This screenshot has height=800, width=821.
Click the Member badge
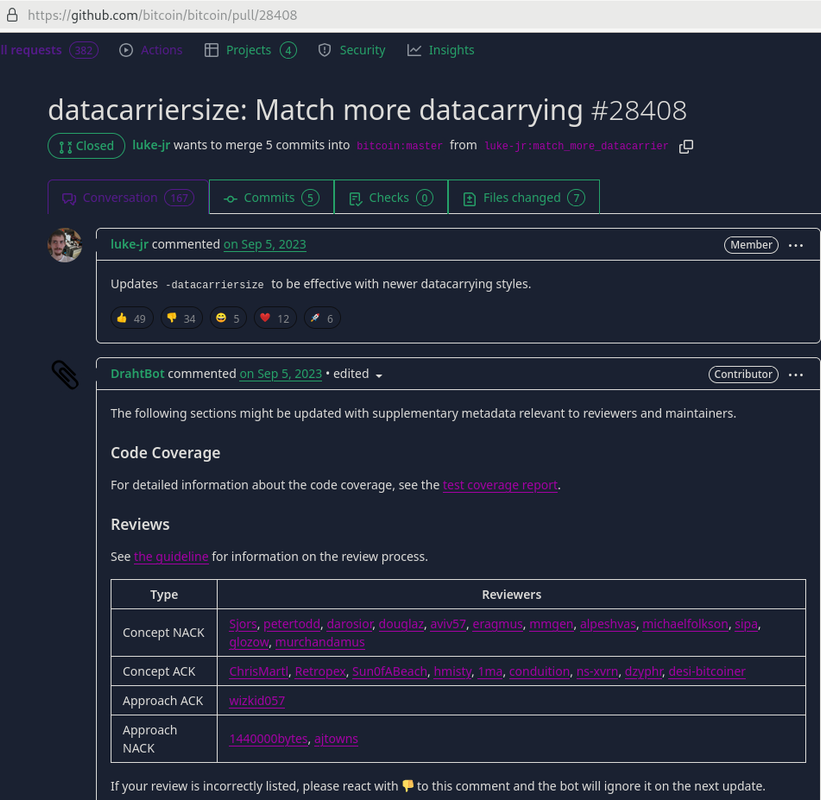click(751, 245)
